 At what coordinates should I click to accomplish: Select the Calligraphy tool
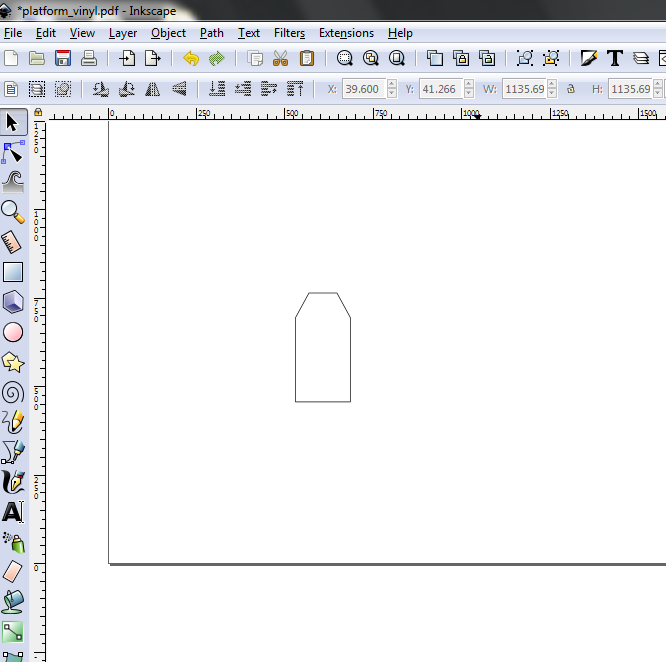[x=13, y=482]
